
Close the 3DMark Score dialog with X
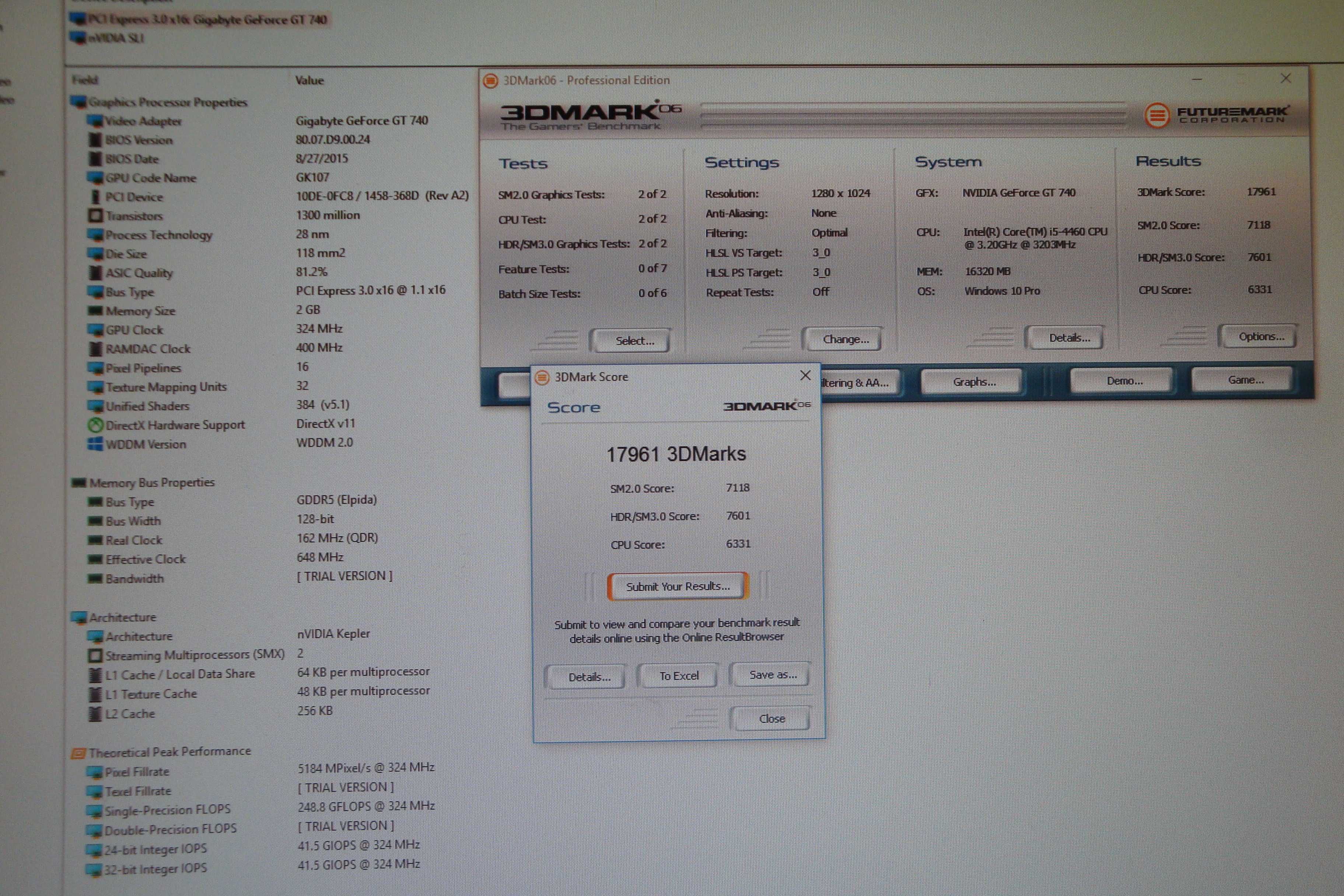[x=805, y=375]
